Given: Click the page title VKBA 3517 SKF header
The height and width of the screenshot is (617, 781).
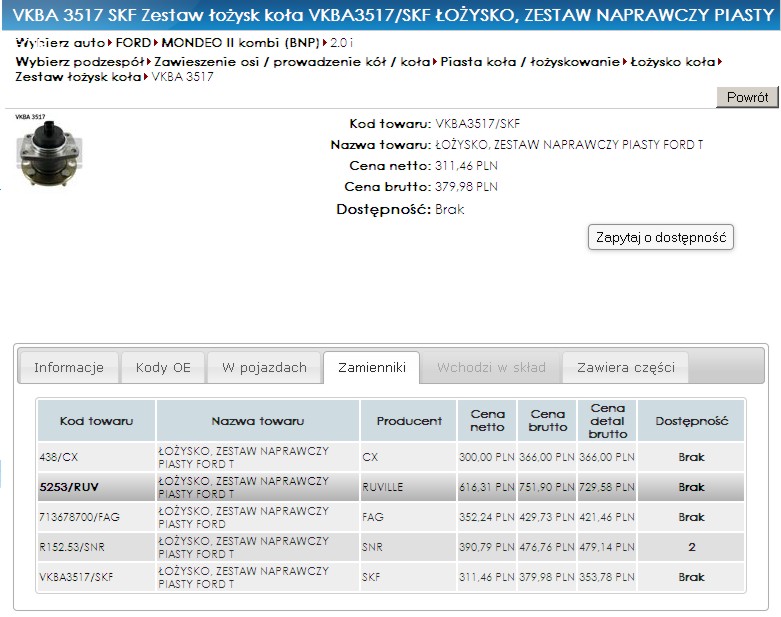Looking at the screenshot, I should [x=391, y=15].
